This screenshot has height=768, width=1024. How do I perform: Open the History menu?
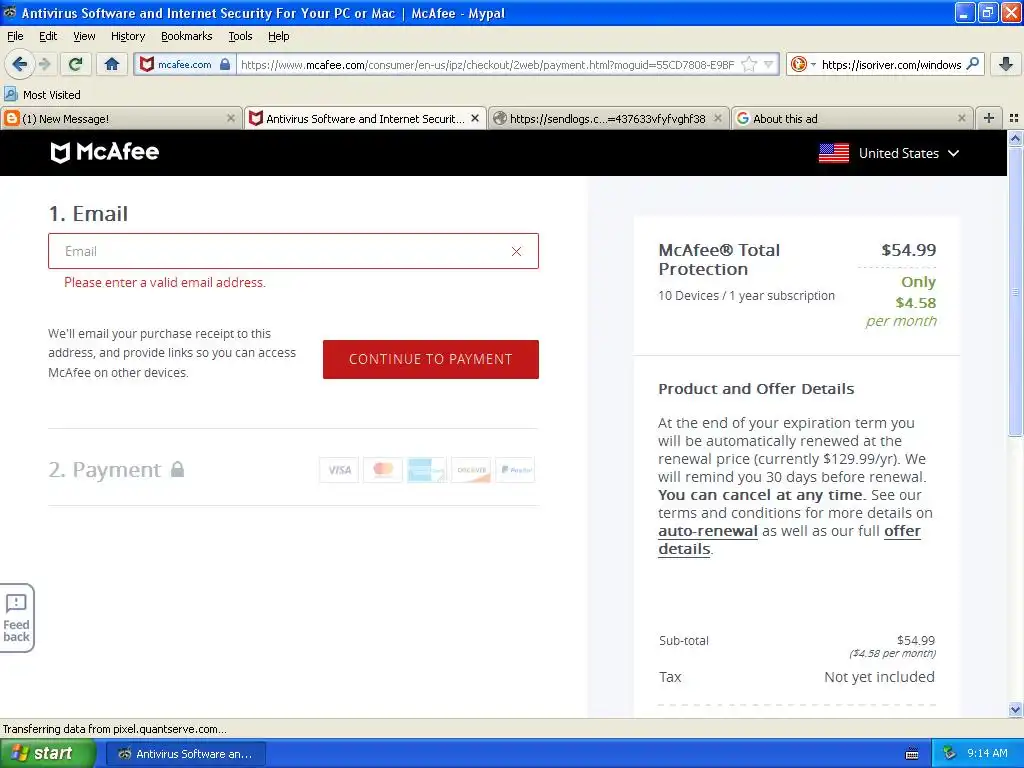[127, 36]
